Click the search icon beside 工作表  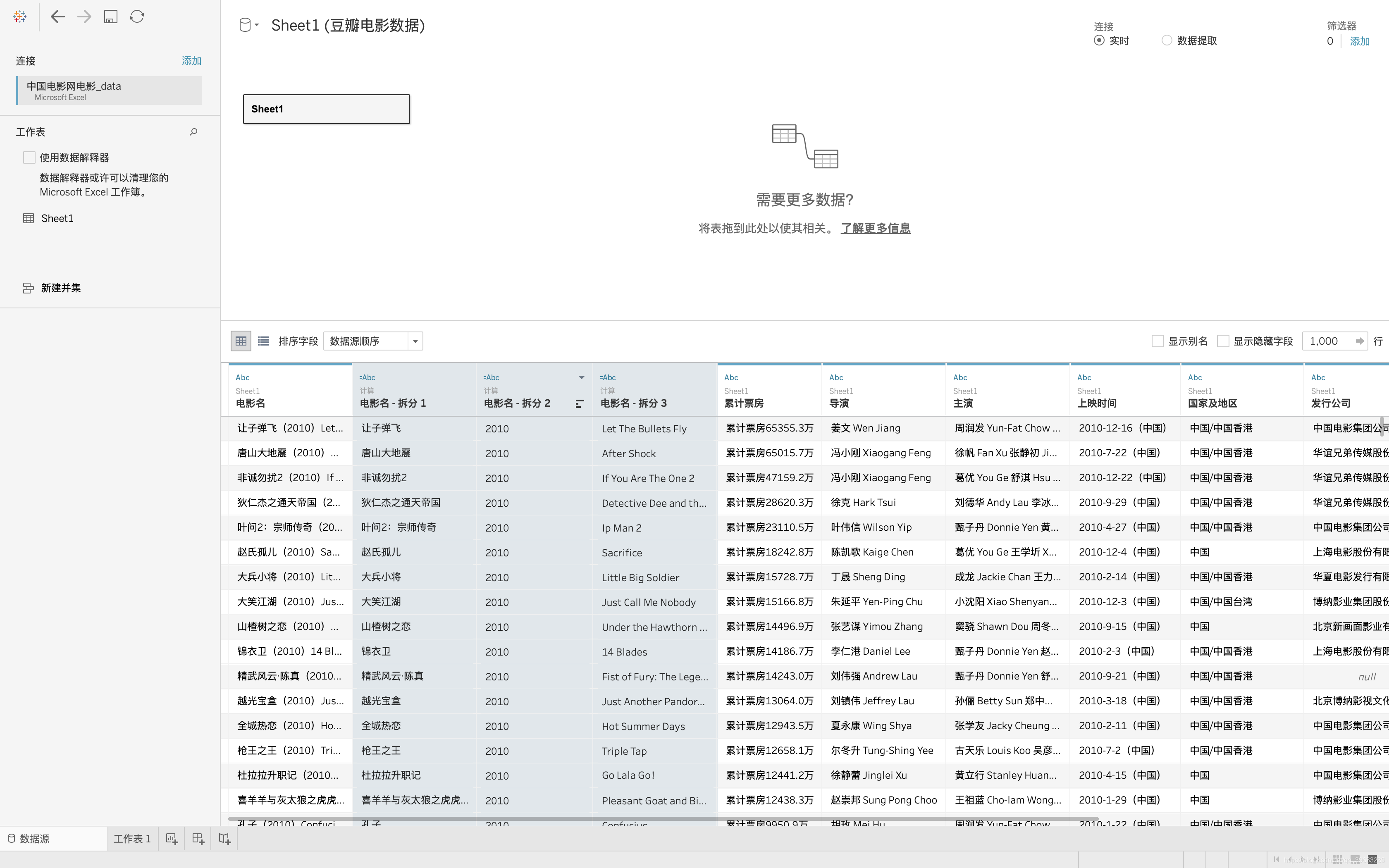tap(193, 132)
